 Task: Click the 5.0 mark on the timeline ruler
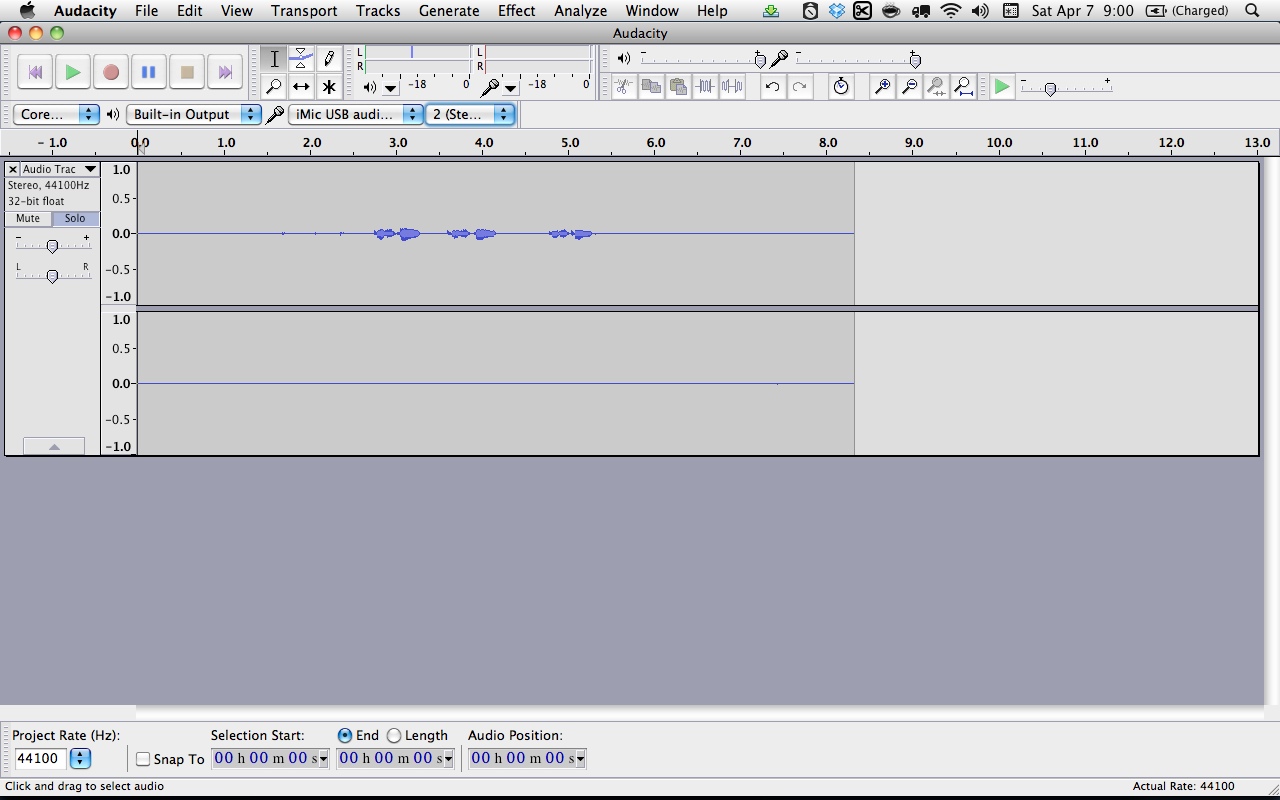(570, 143)
